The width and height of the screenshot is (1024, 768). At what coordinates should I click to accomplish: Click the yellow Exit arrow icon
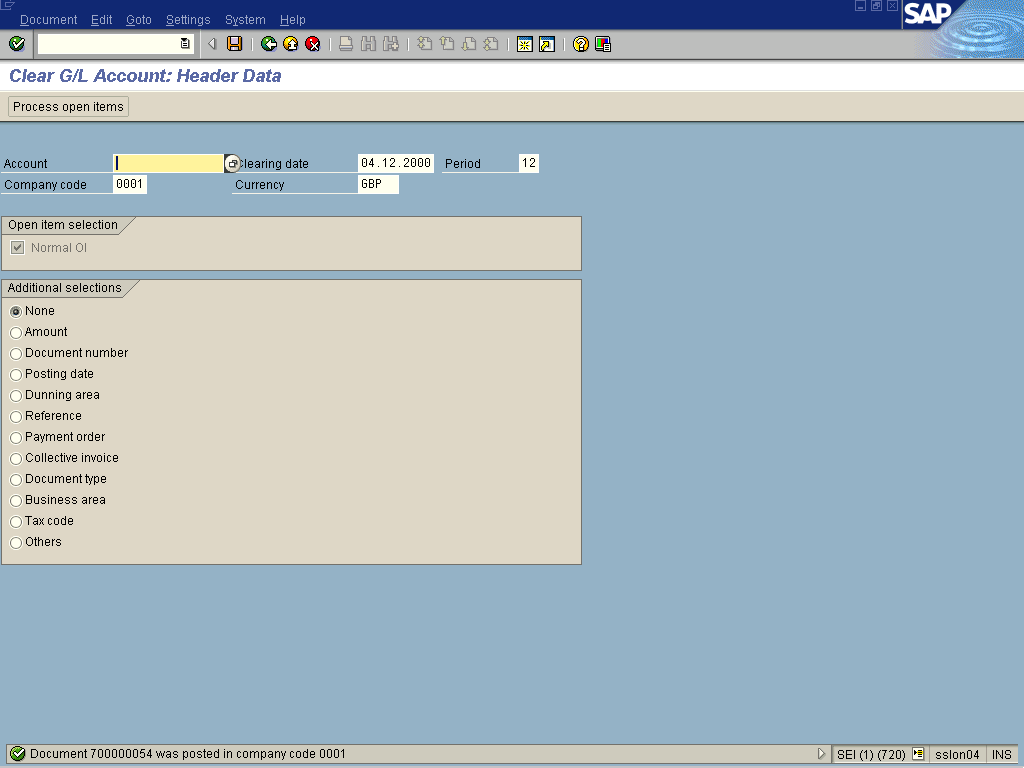290,44
